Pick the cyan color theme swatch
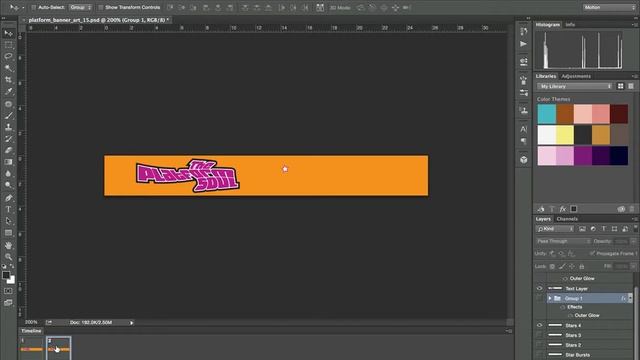Screen dimensions: 640x360 point(547,114)
